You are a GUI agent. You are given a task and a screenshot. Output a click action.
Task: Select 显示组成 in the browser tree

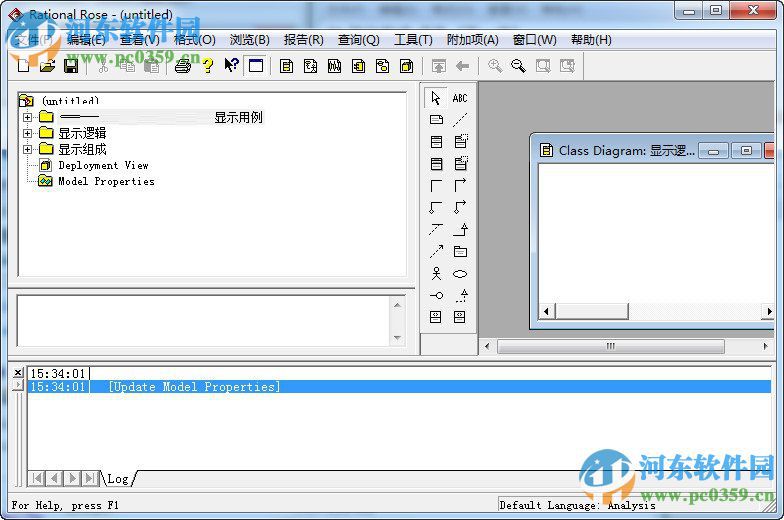pyautogui.click(x=82, y=150)
